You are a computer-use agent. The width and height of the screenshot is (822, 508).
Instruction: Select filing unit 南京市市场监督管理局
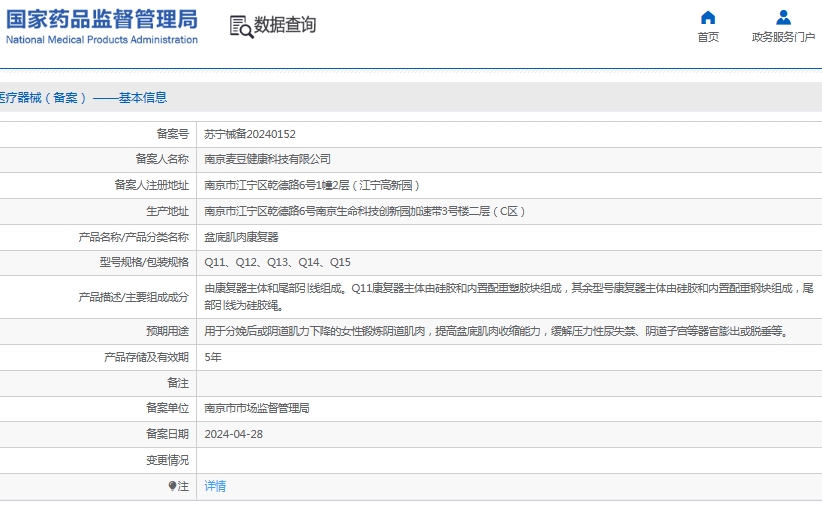click(x=256, y=408)
